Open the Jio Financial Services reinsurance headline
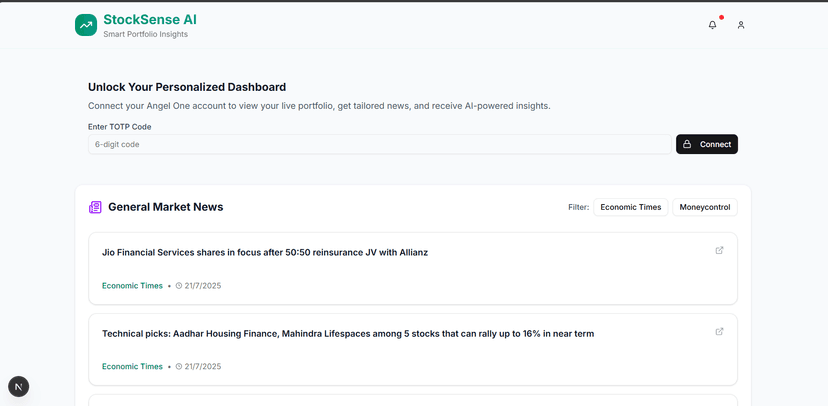The width and height of the screenshot is (828, 406). pos(265,252)
